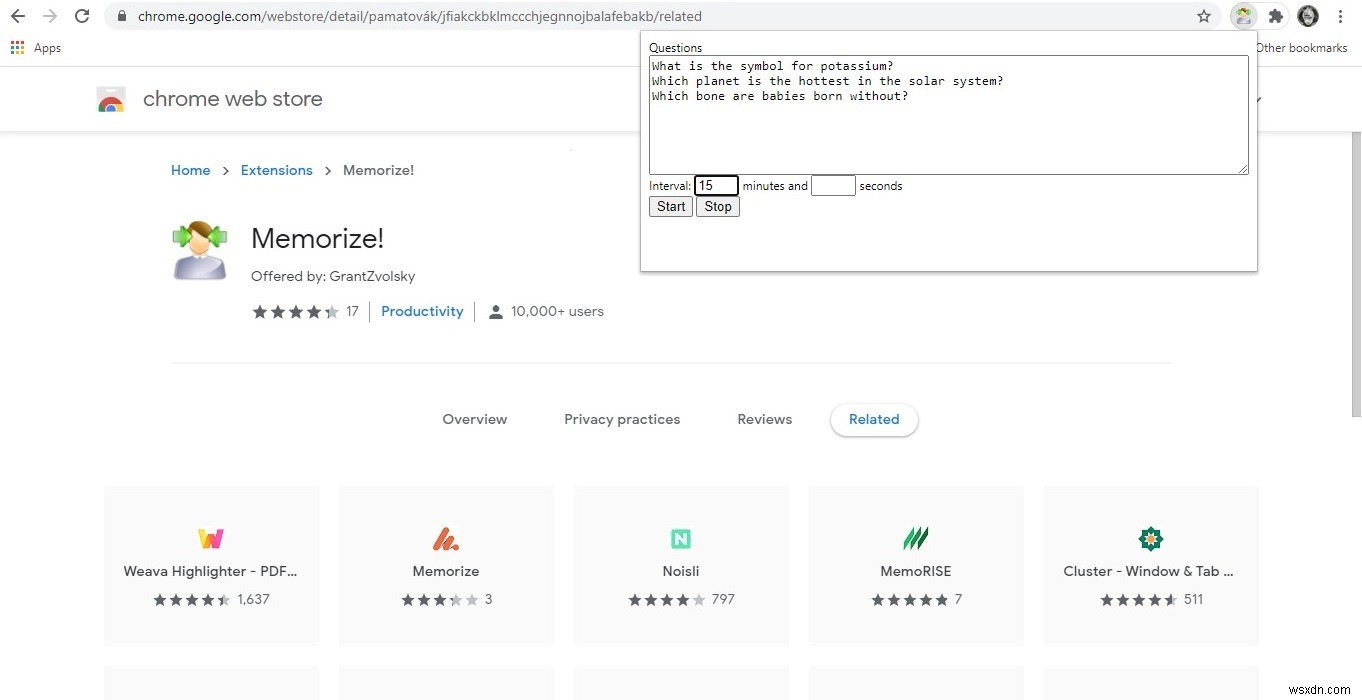Screen dimensions: 1362x700
Task: Click the Memorize! extension avatar image
Action: (200, 250)
